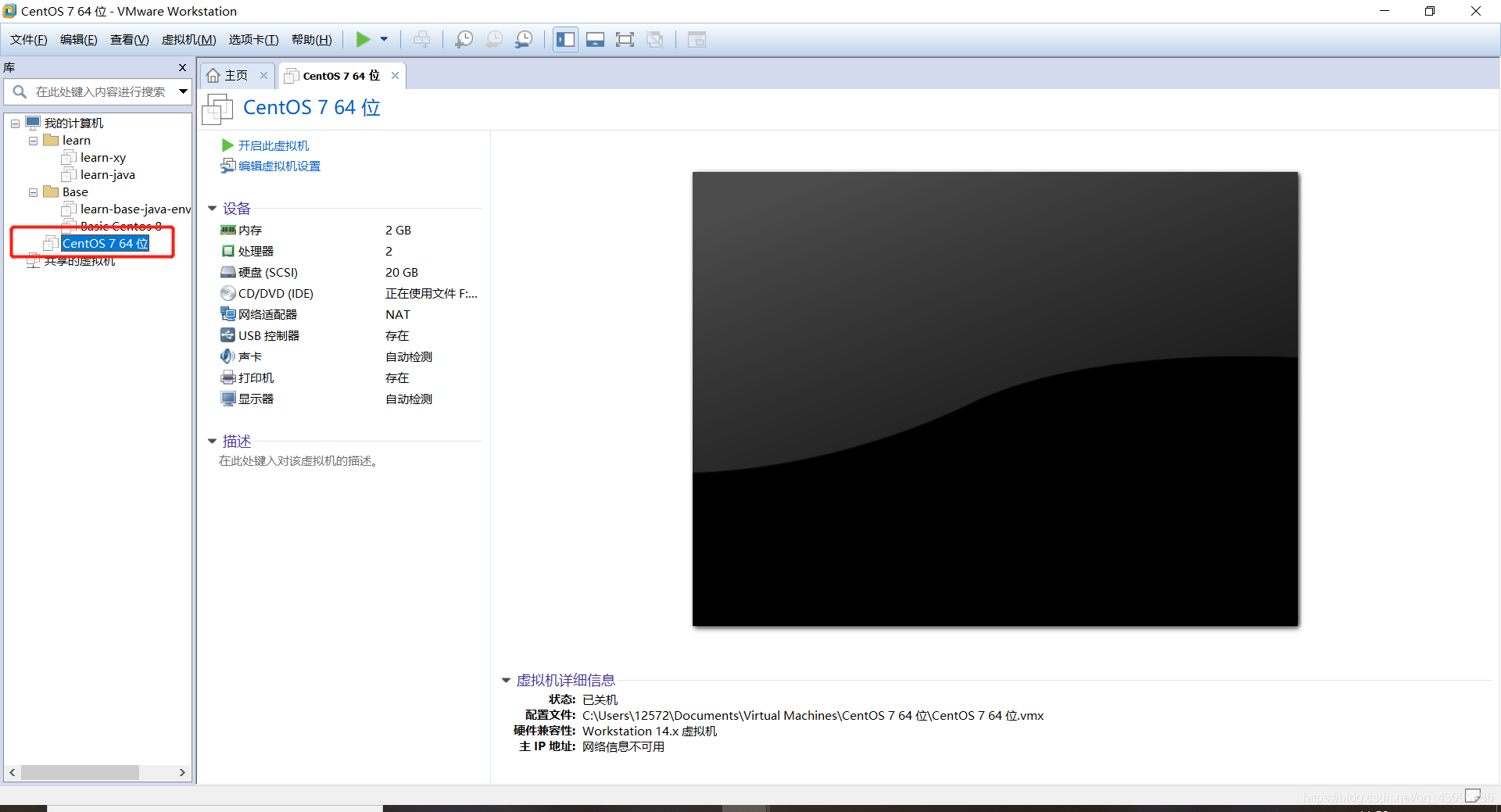Toggle the library sidebar view icon
Image resolution: width=1501 pixels, height=812 pixels.
(x=565, y=39)
